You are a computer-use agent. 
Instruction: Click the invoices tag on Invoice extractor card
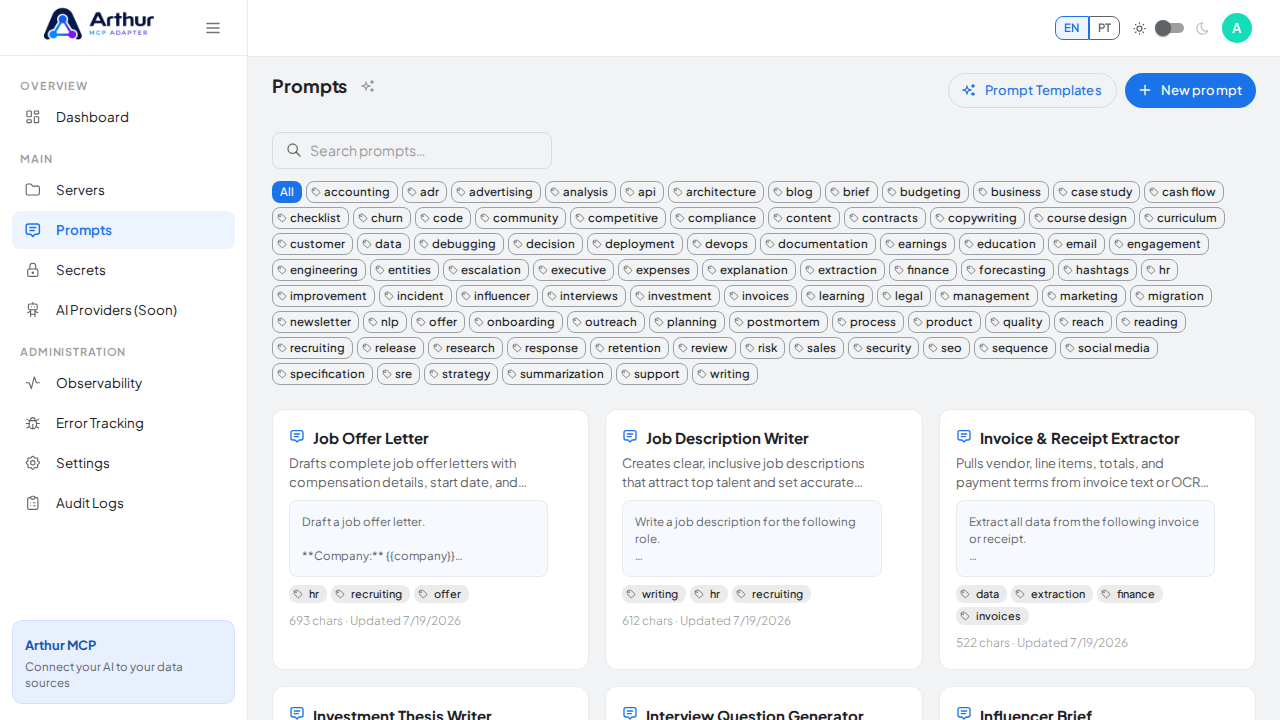[x=992, y=616]
